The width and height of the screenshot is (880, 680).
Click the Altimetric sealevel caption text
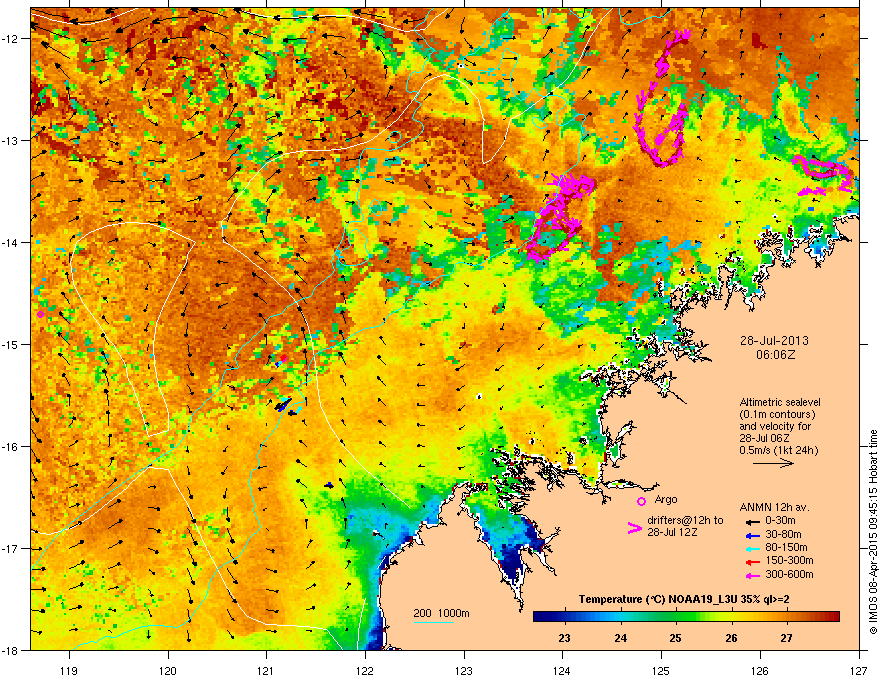pos(780,402)
